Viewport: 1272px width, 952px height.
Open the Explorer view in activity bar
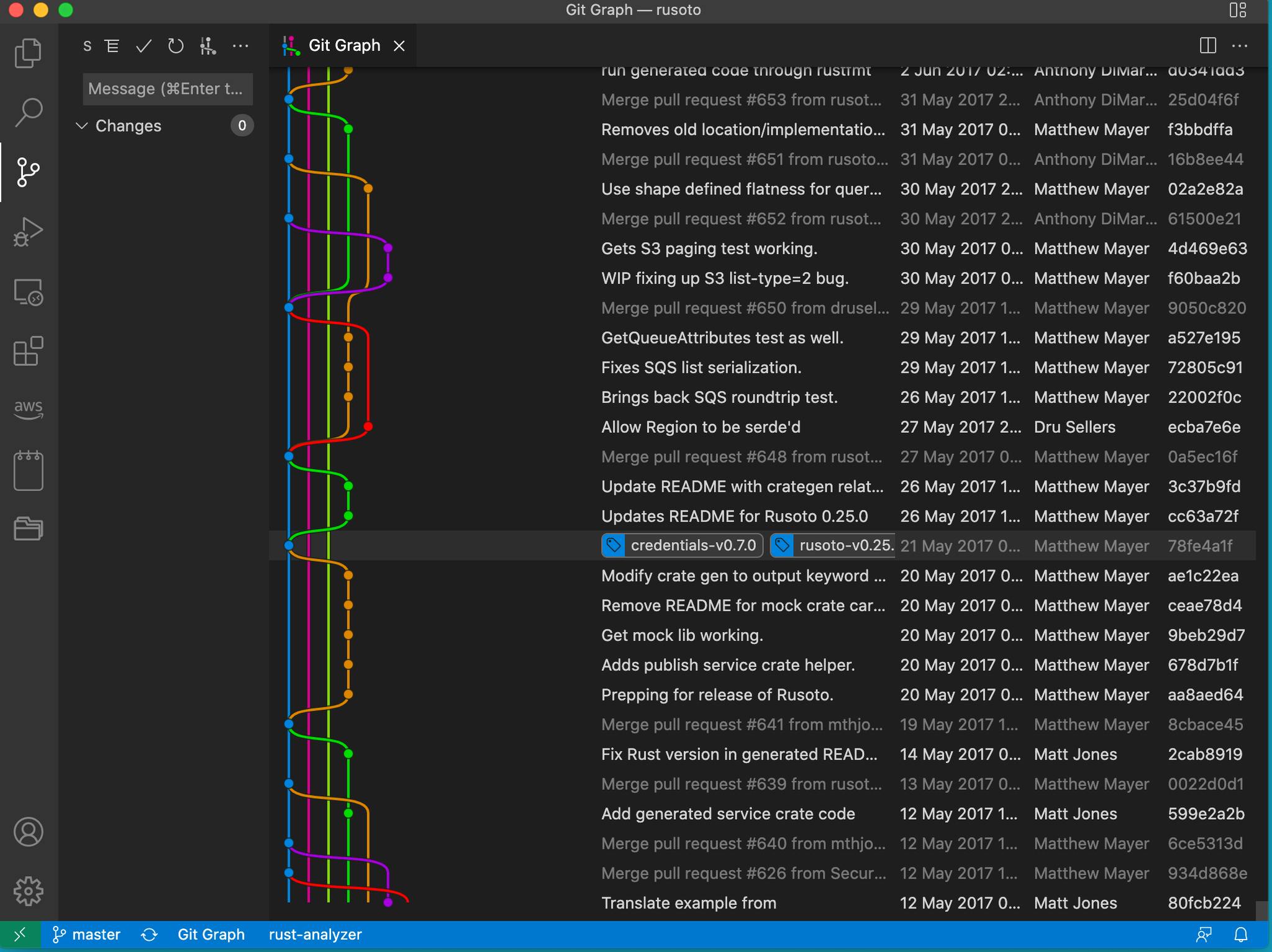29,53
